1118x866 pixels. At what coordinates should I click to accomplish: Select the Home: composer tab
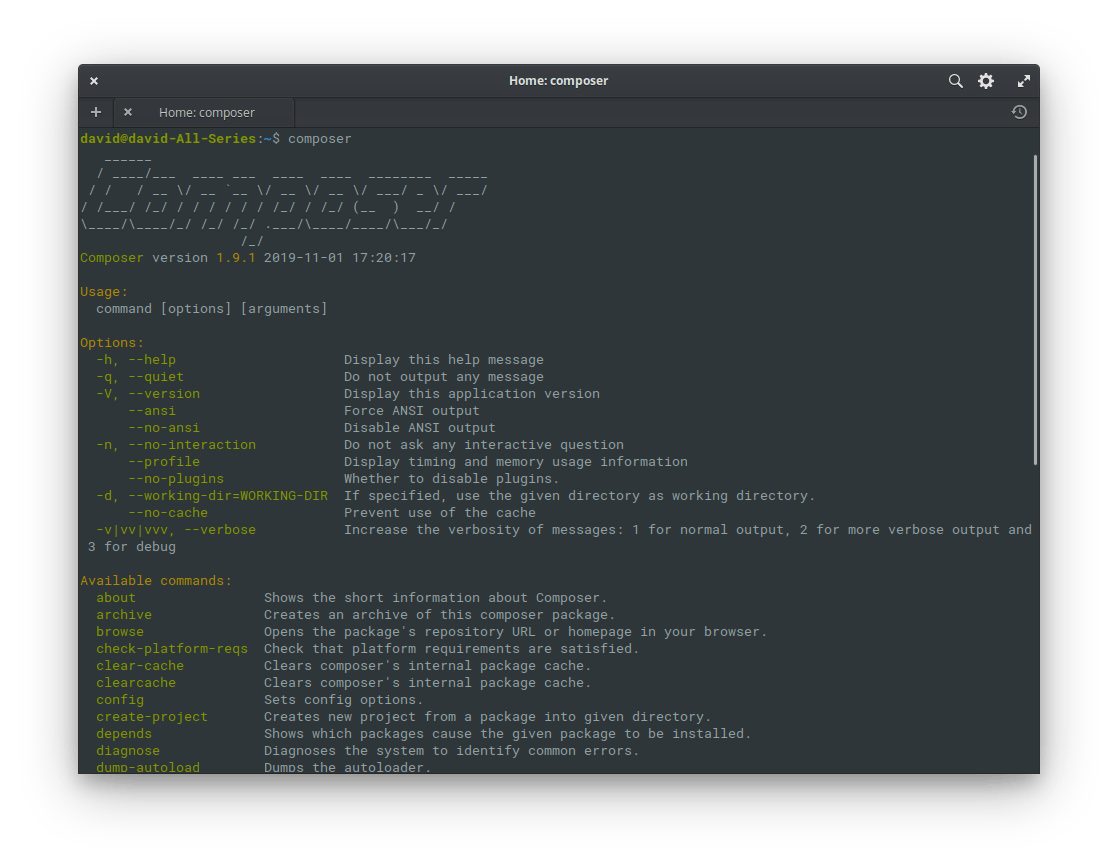pyautogui.click(x=205, y=113)
